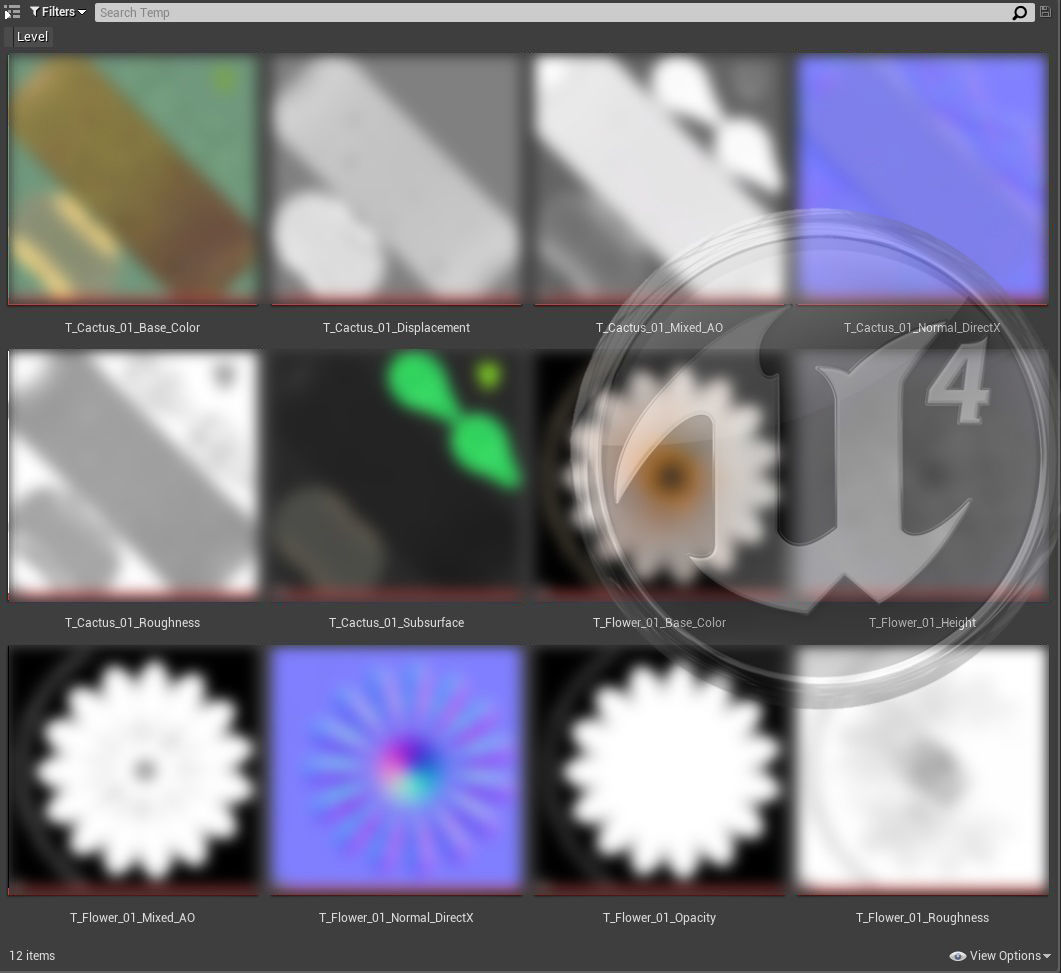This screenshot has width=1061, height=973.
Task: Select the T_Flower_01_Normal_DirectX thumbnail
Action: [397, 770]
